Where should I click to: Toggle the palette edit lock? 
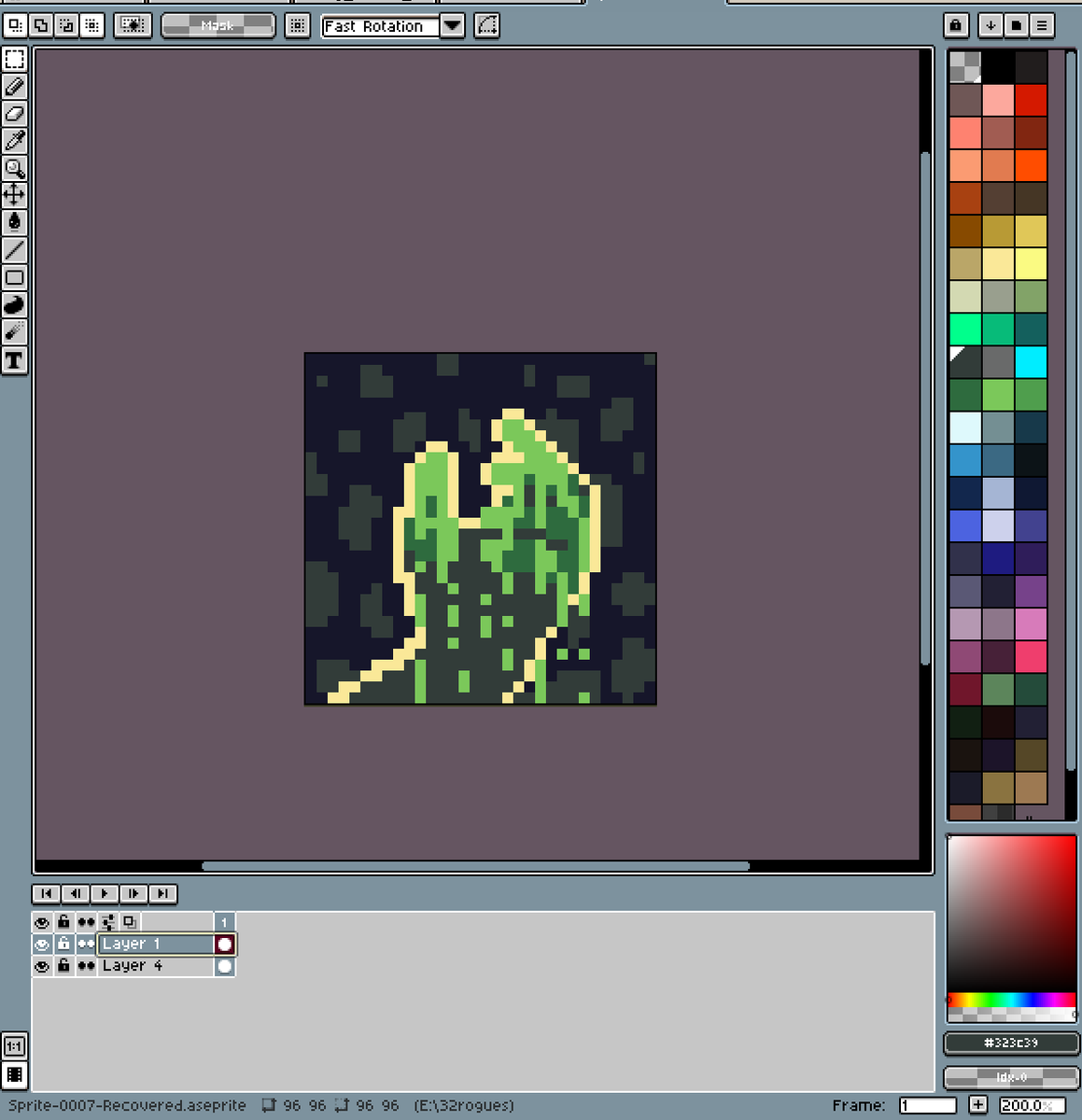[956, 25]
